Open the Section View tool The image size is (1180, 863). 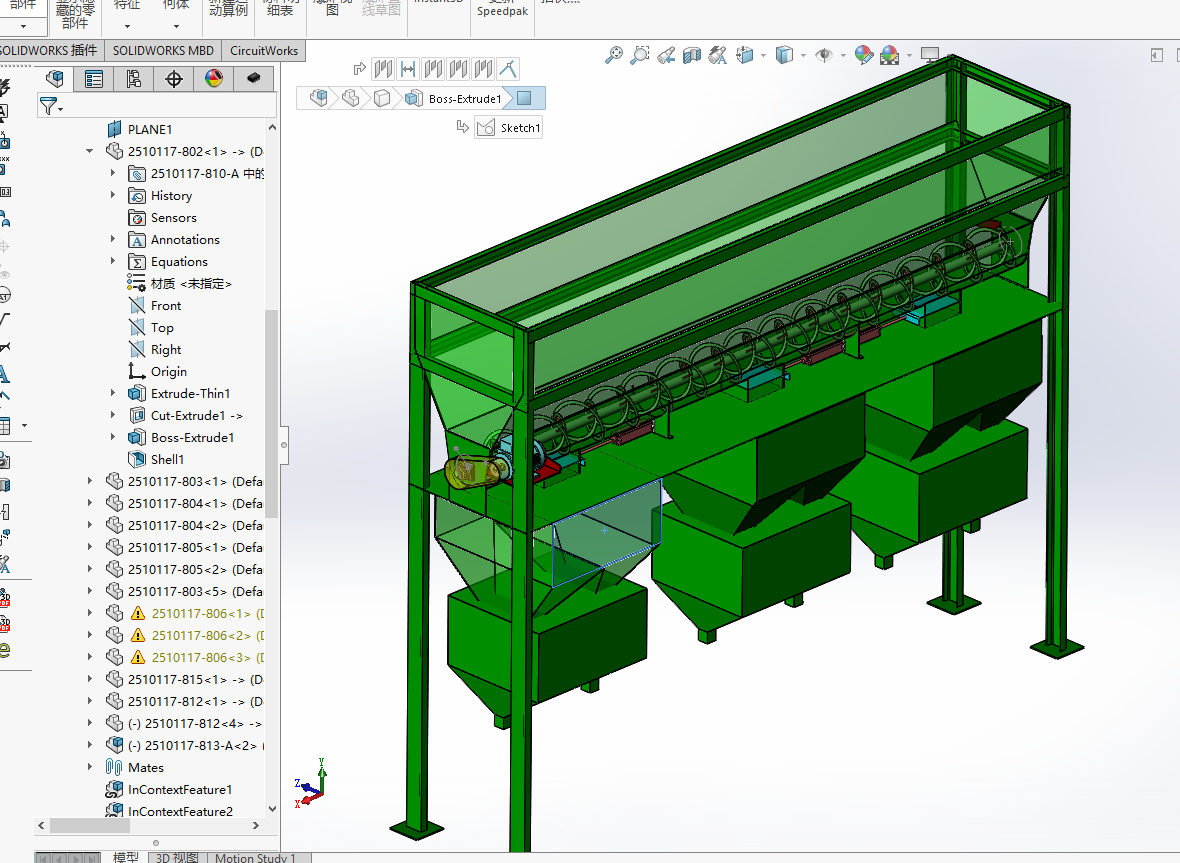tap(692, 55)
